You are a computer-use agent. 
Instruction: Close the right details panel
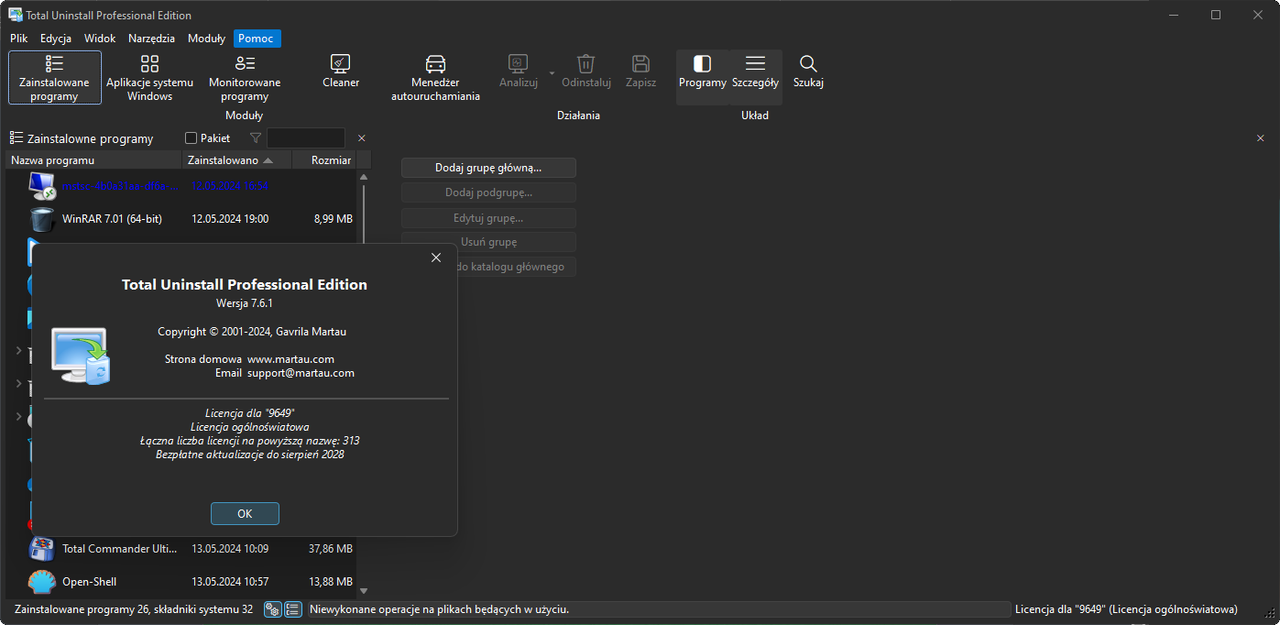tap(1260, 138)
